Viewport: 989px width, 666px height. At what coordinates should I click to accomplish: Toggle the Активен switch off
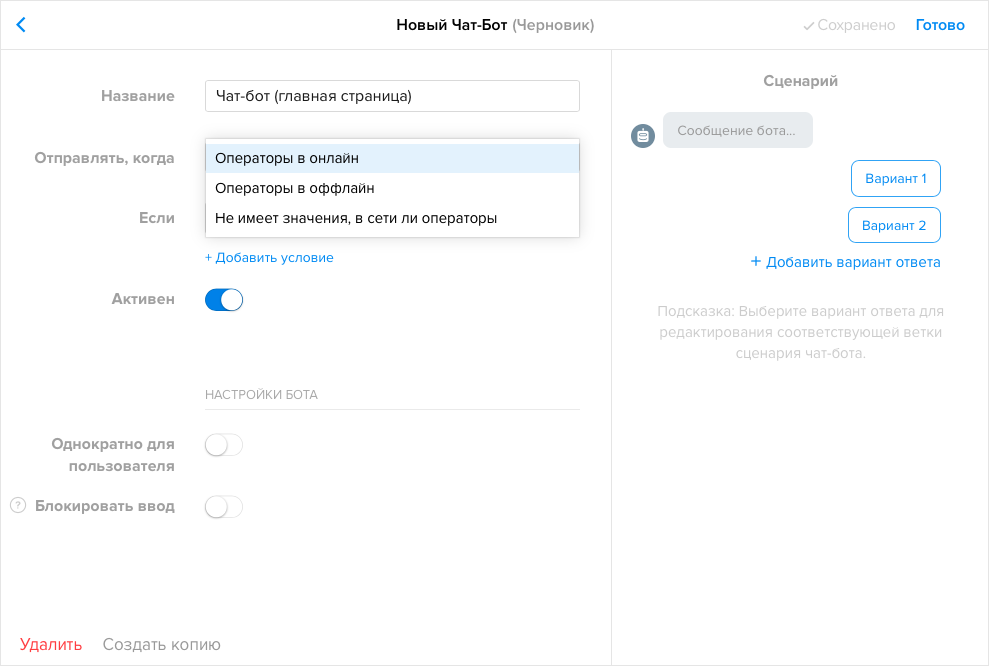click(224, 299)
